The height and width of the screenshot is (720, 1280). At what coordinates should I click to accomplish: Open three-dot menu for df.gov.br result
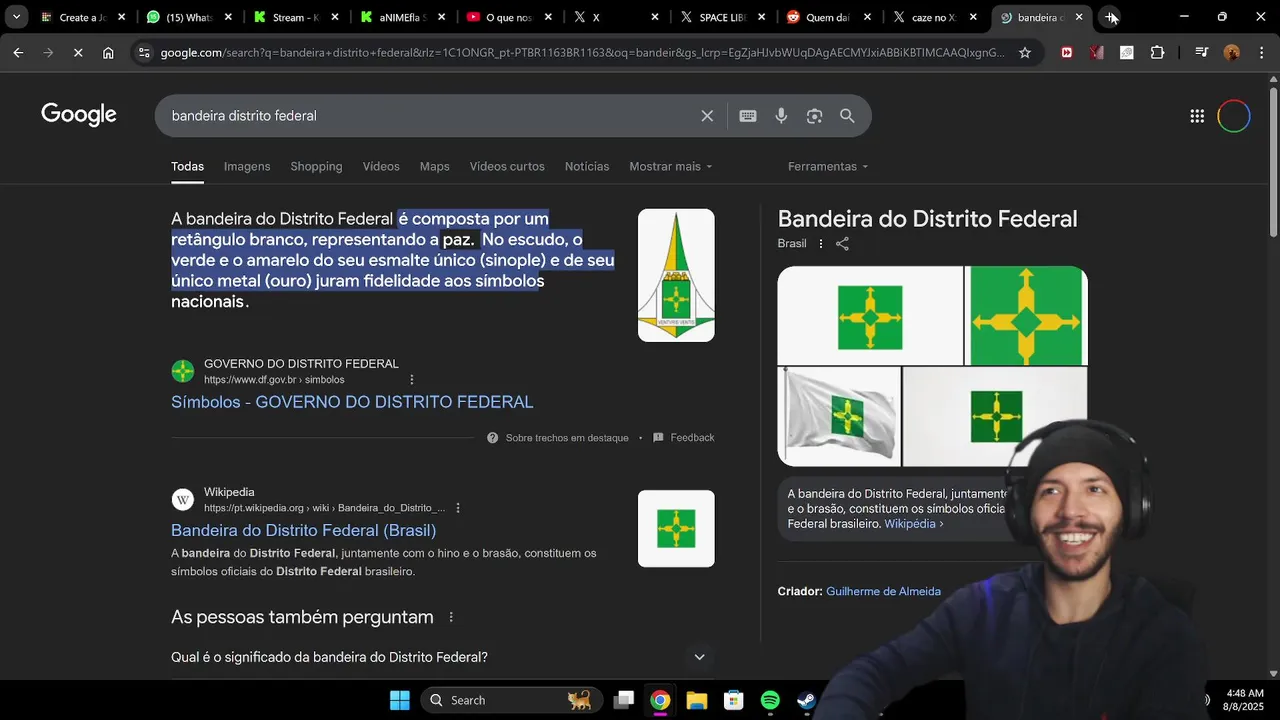[411, 380]
